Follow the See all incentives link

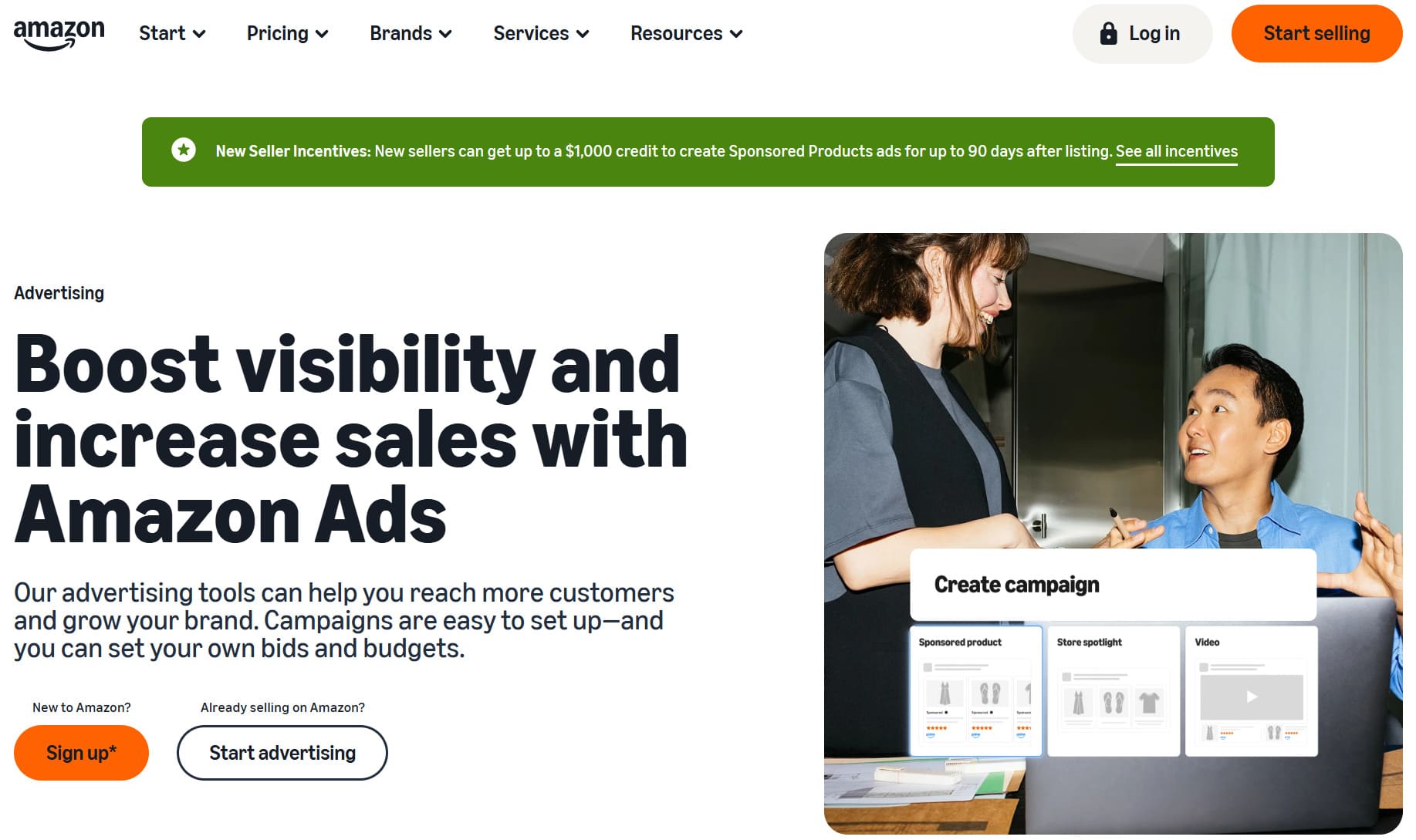click(1176, 151)
